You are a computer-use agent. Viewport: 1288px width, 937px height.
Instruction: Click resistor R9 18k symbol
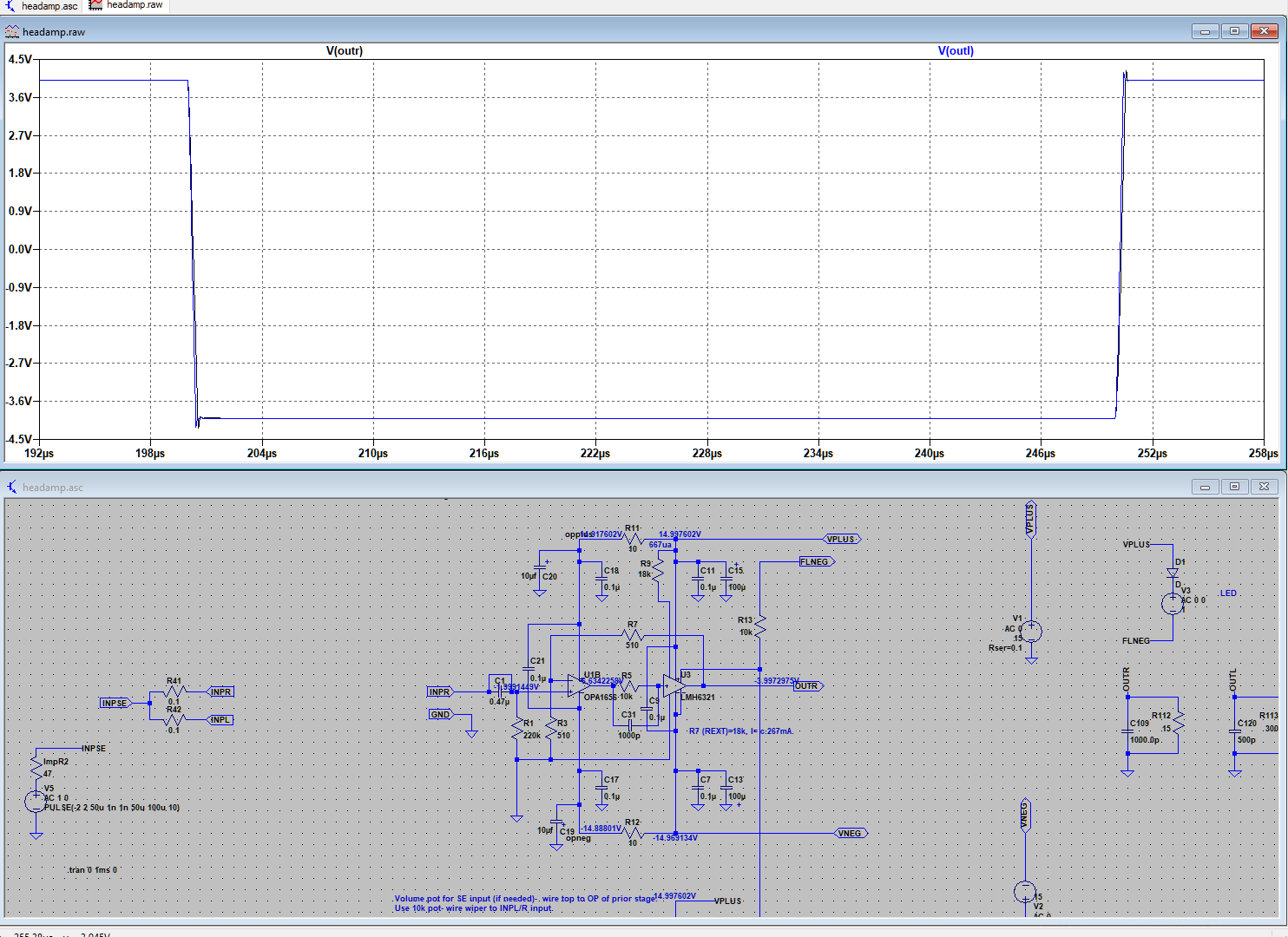pos(658,570)
